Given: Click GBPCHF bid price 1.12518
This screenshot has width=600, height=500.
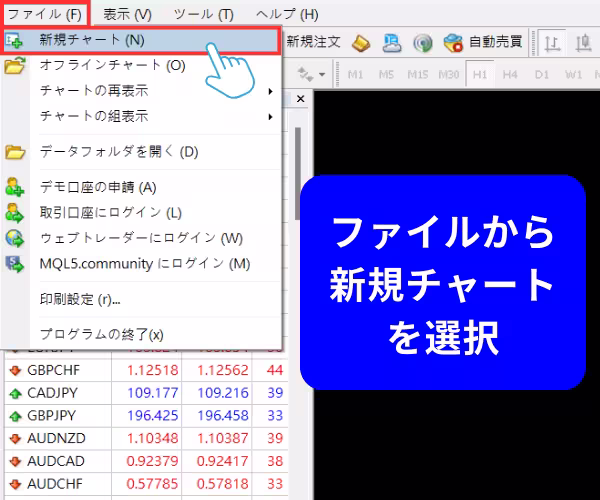Looking at the screenshot, I should pyautogui.click(x=152, y=370).
